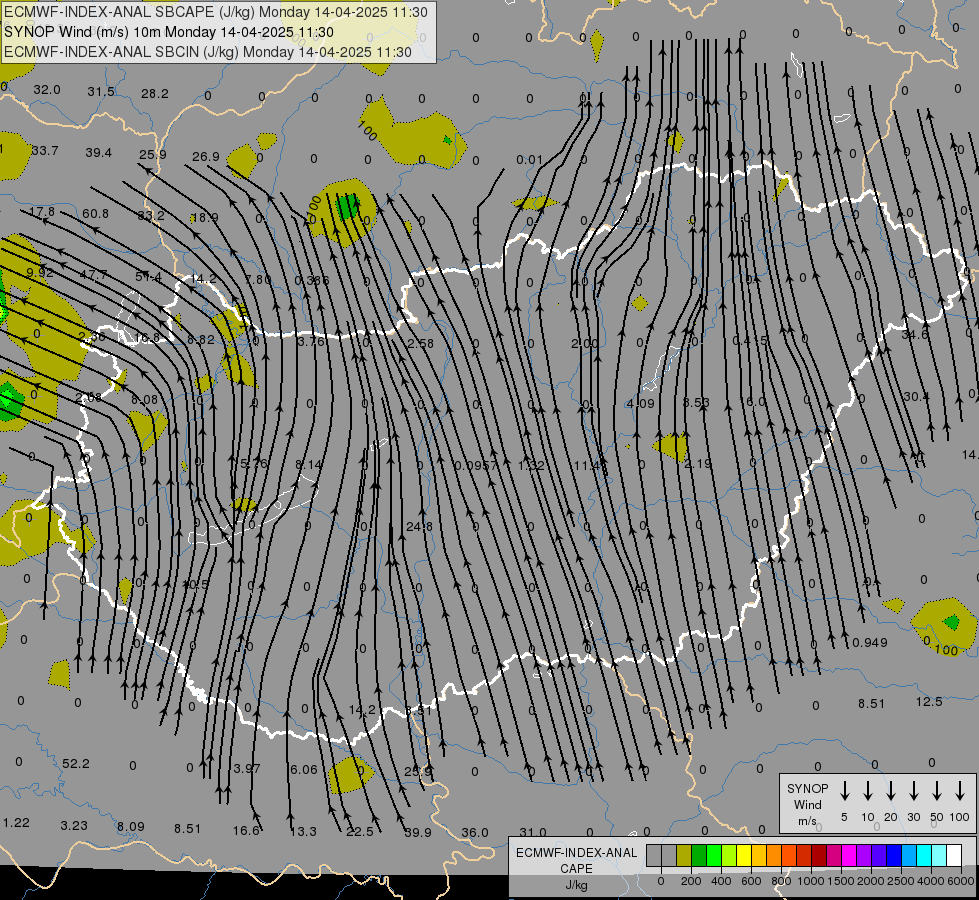Click the 34.6 value near eastern border
The height and width of the screenshot is (900, 979).
click(915, 335)
